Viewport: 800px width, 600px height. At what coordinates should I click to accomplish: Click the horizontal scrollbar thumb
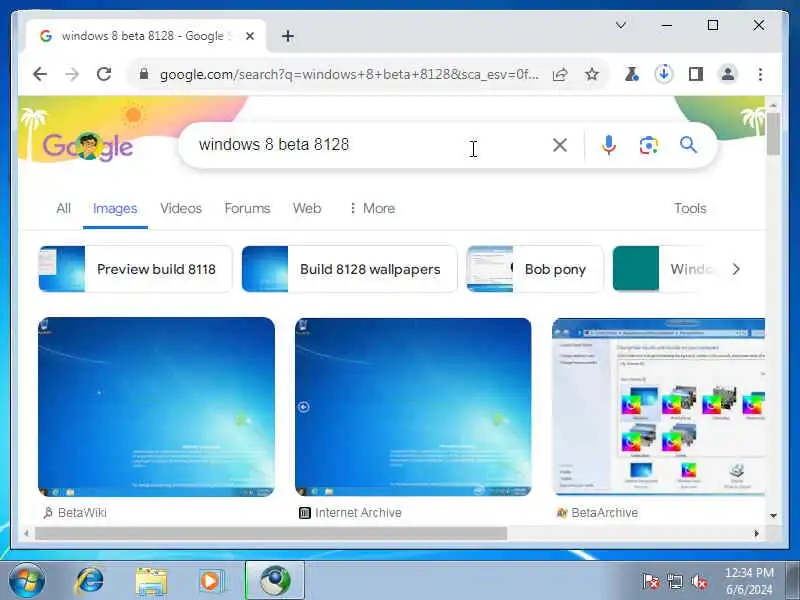[x=270, y=533]
